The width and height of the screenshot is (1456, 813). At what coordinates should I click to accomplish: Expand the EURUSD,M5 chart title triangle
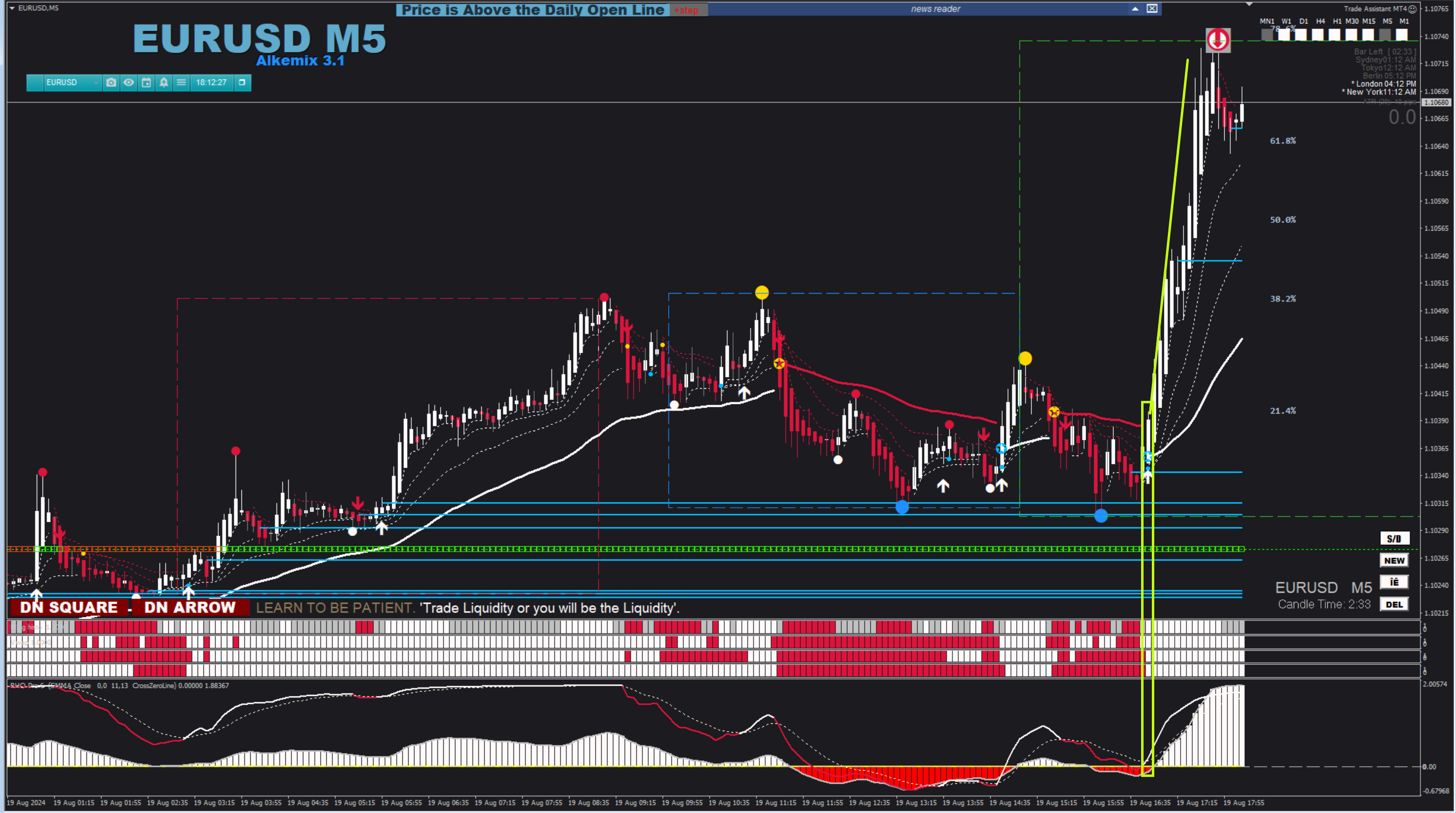pos(12,8)
